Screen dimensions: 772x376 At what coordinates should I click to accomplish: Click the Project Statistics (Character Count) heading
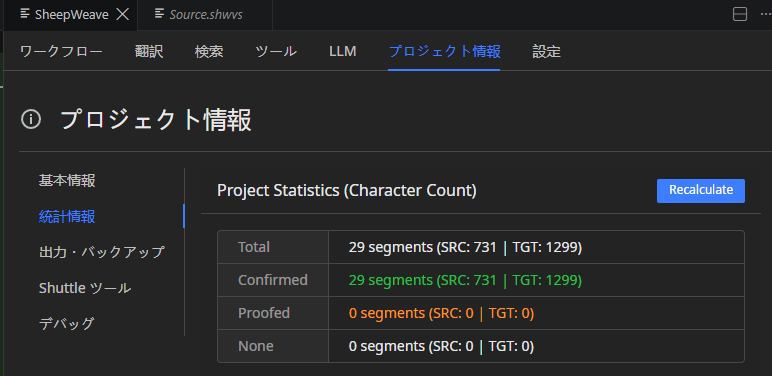(347, 190)
